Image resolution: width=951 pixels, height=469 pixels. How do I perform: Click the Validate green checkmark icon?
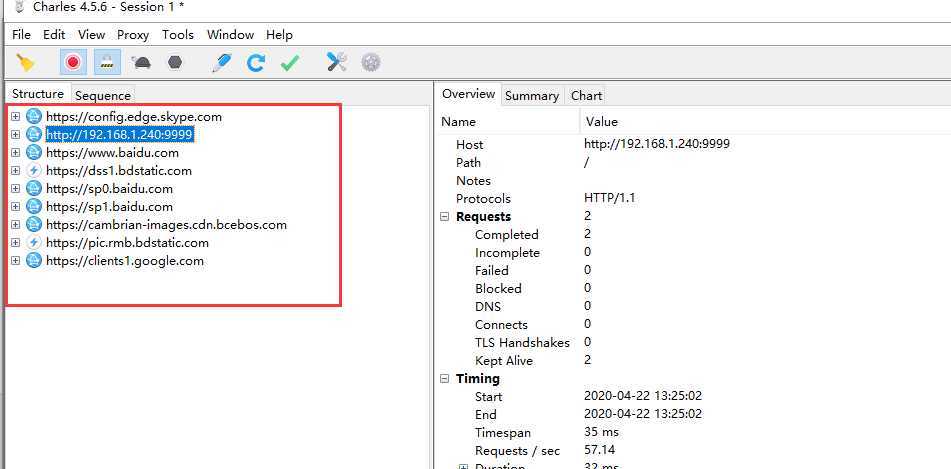290,62
